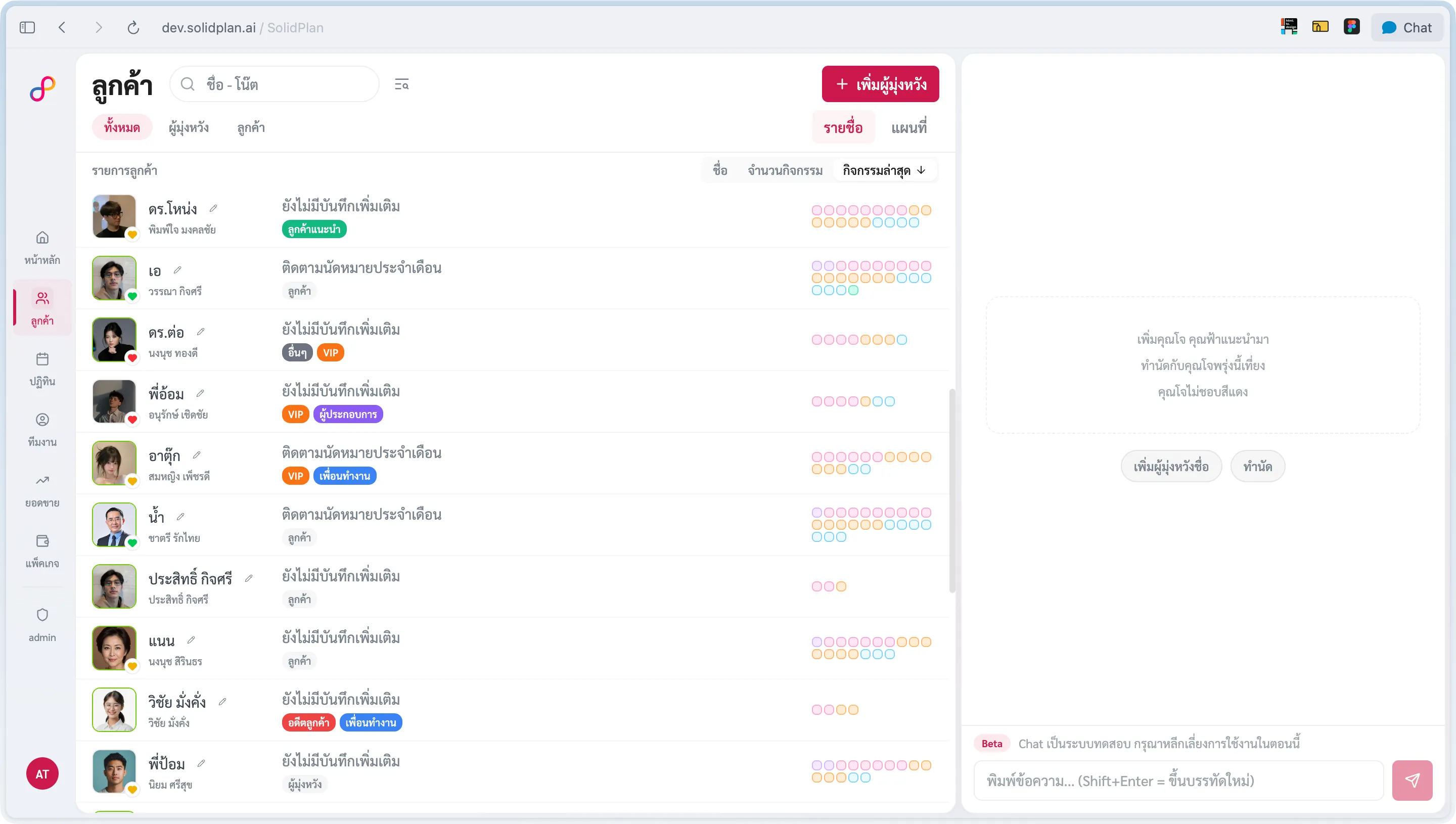Viewport: 1456px width, 824px height.
Task: Go to หน้าหลัก home in sidebar
Action: coord(42,248)
